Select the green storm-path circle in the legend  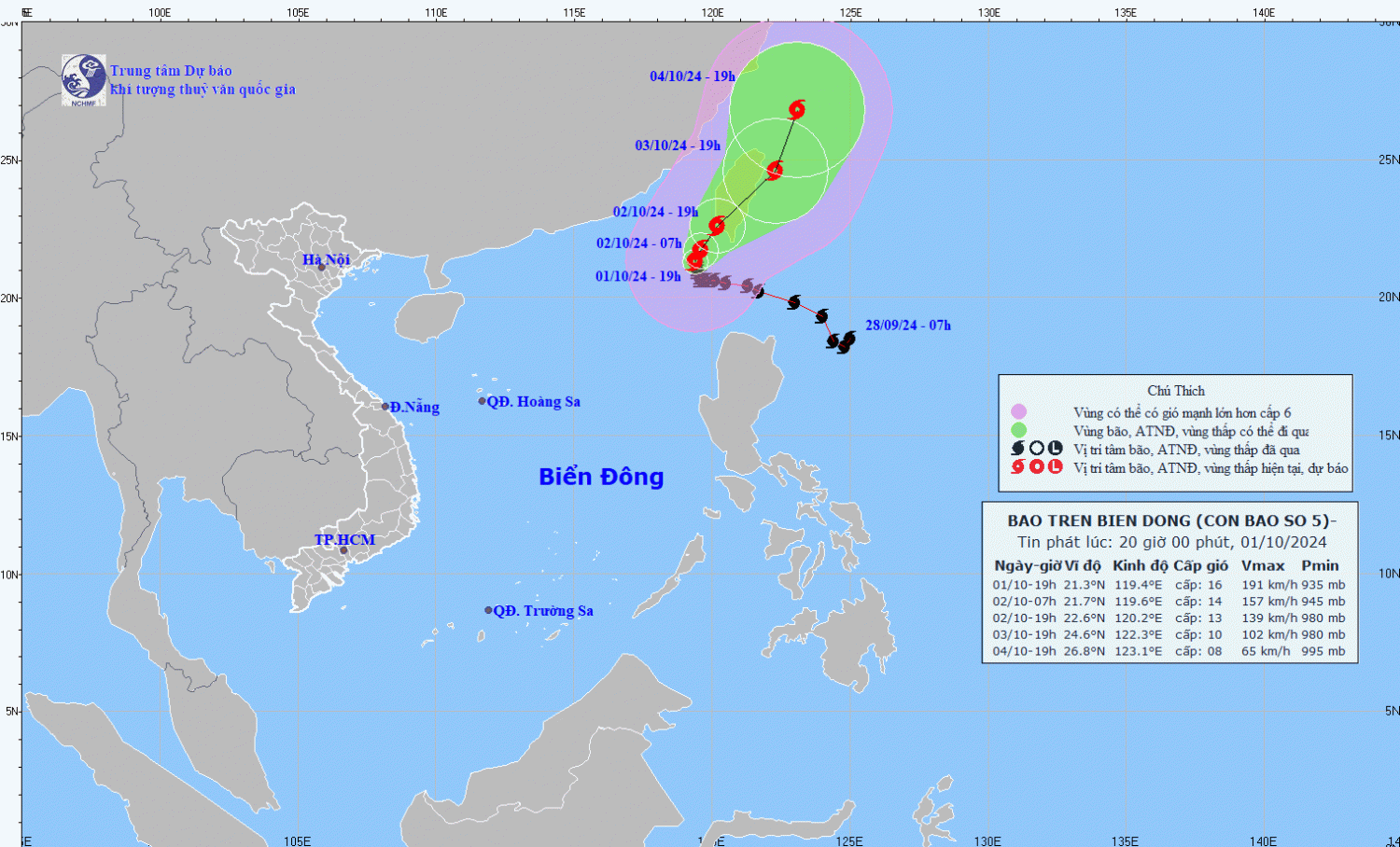(x=1018, y=430)
